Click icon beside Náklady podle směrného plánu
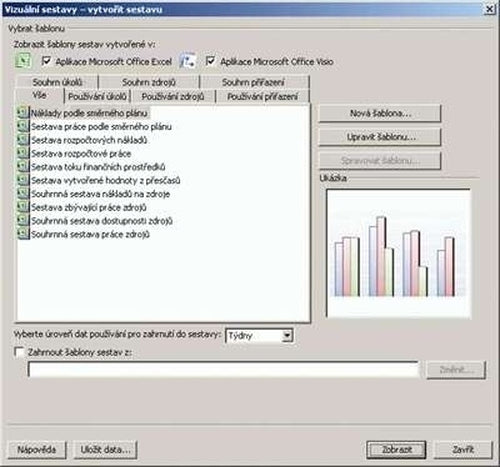 23,113
